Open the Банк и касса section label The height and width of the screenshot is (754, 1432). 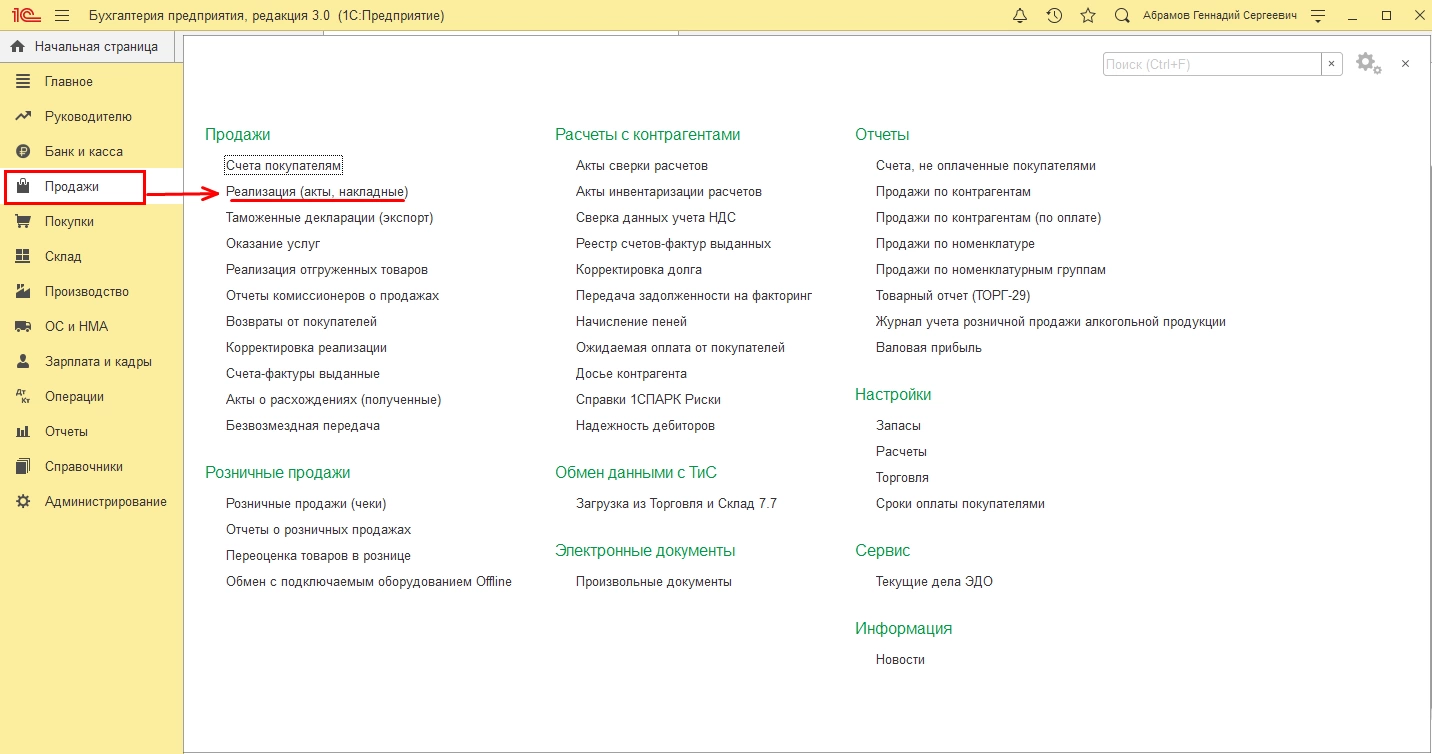[x=84, y=151]
